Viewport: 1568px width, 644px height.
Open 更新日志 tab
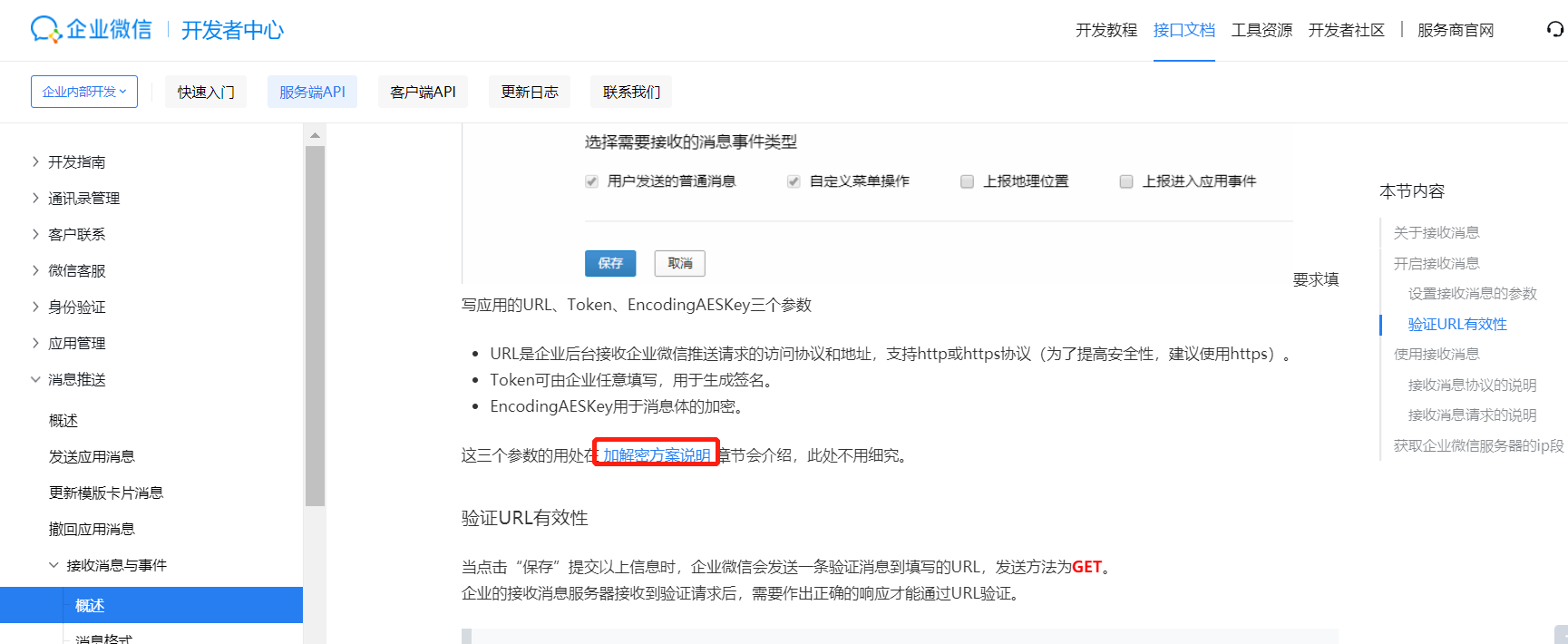click(x=530, y=92)
